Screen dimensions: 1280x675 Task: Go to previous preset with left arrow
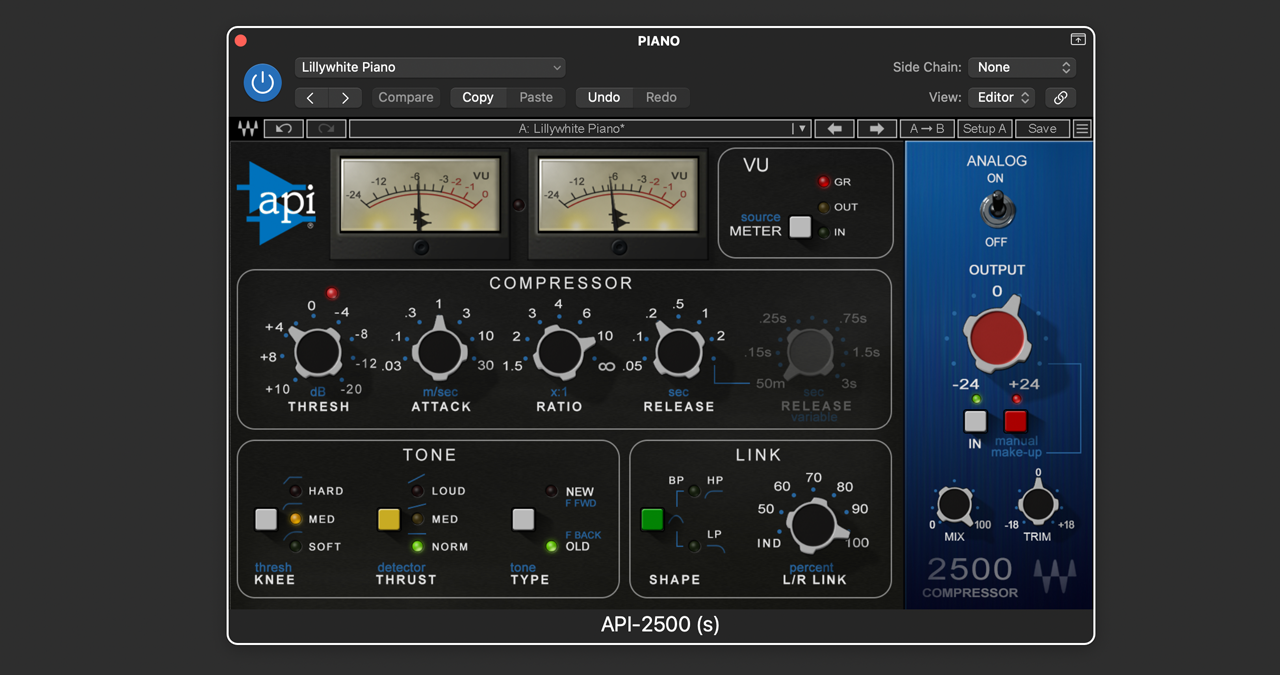(311, 97)
